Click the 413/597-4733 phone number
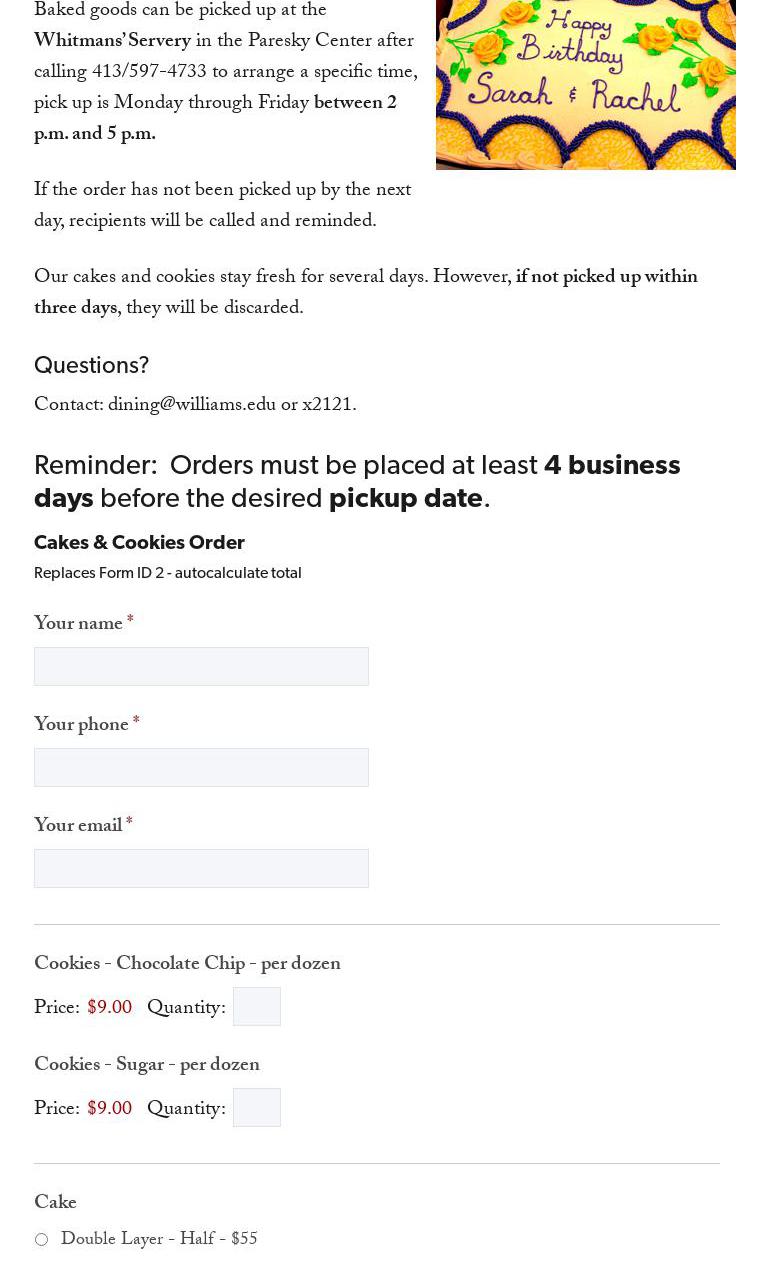The height and width of the screenshot is (1261, 770). coord(149,73)
